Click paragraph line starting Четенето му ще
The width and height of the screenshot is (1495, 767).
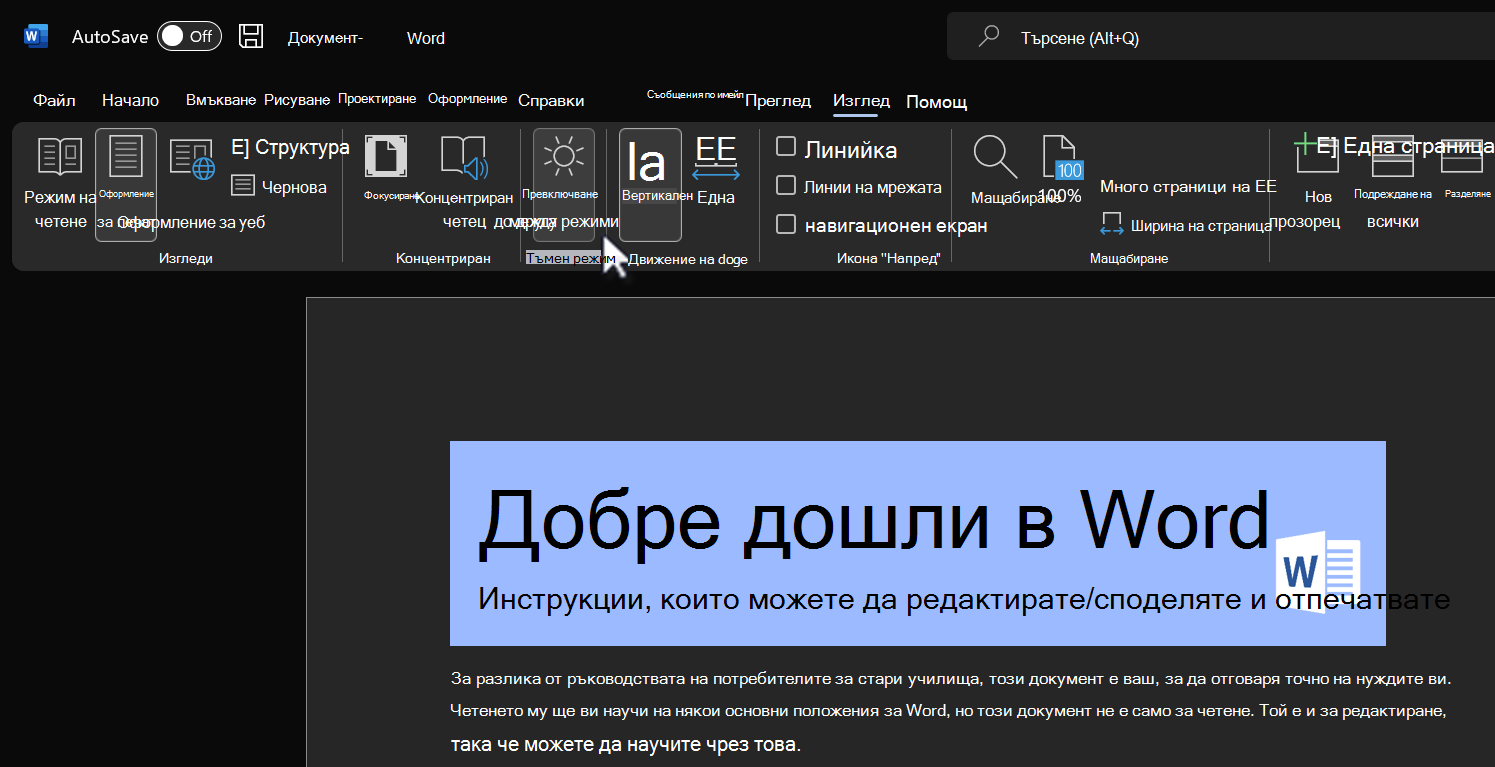948,712
